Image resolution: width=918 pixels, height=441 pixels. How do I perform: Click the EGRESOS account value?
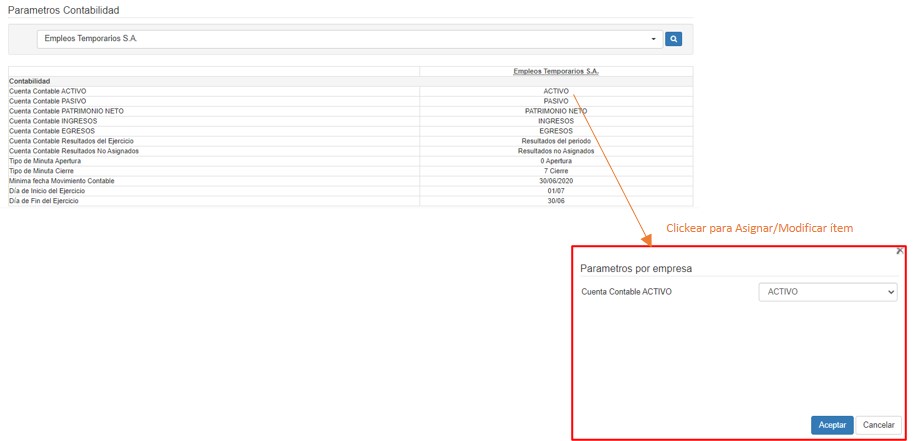click(x=556, y=131)
